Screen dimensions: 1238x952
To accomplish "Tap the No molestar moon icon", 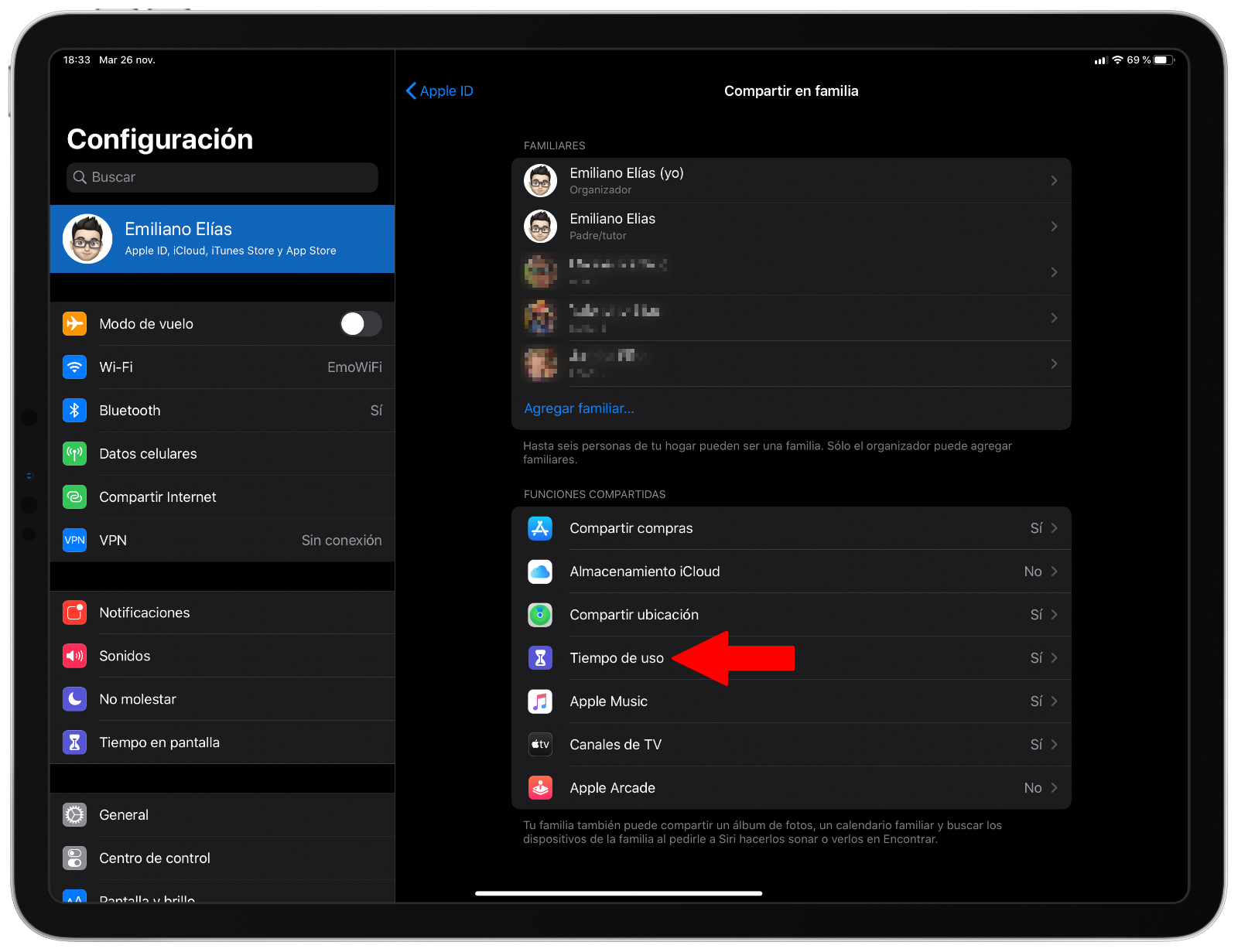I will (74, 699).
